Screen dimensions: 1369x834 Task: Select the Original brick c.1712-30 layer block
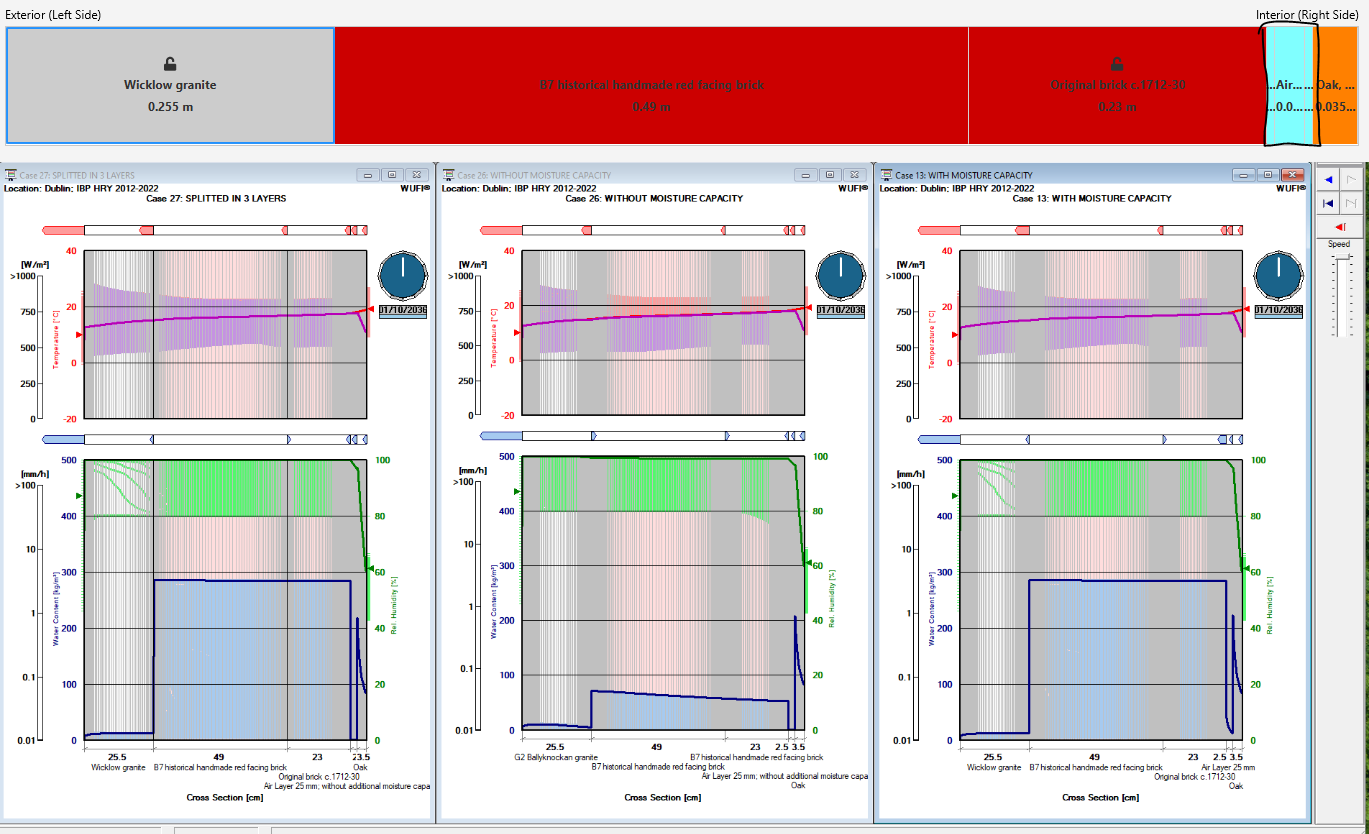tap(1117, 86)
